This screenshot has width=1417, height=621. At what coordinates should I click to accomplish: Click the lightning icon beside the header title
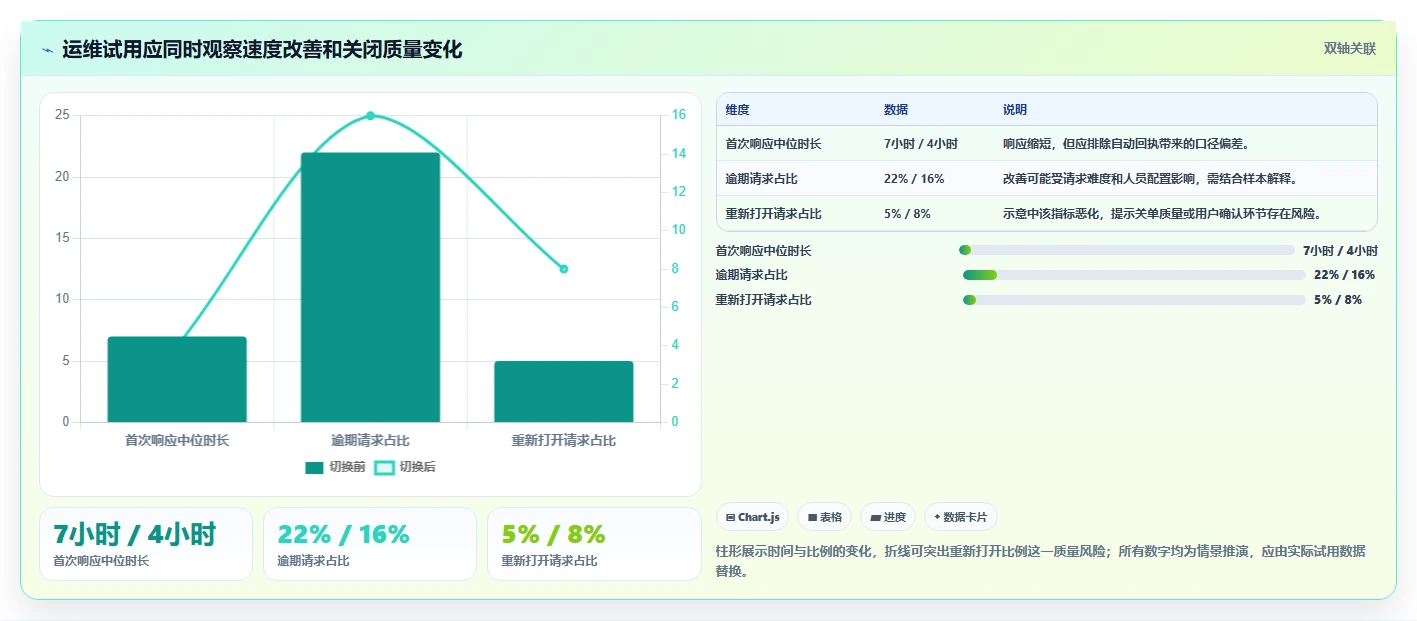[x=47, y=50]
